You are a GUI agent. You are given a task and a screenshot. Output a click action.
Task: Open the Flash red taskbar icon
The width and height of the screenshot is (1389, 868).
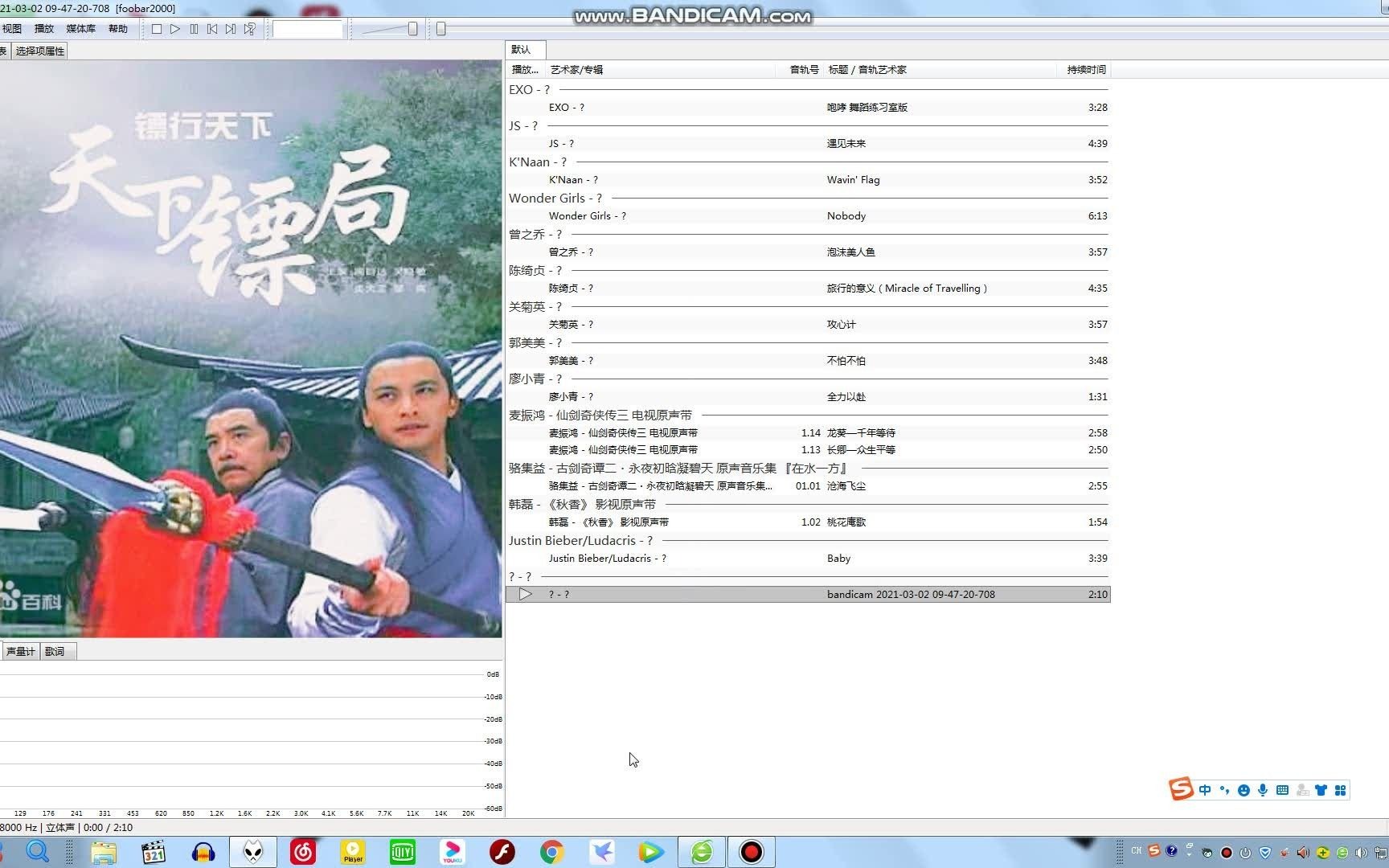502,852
